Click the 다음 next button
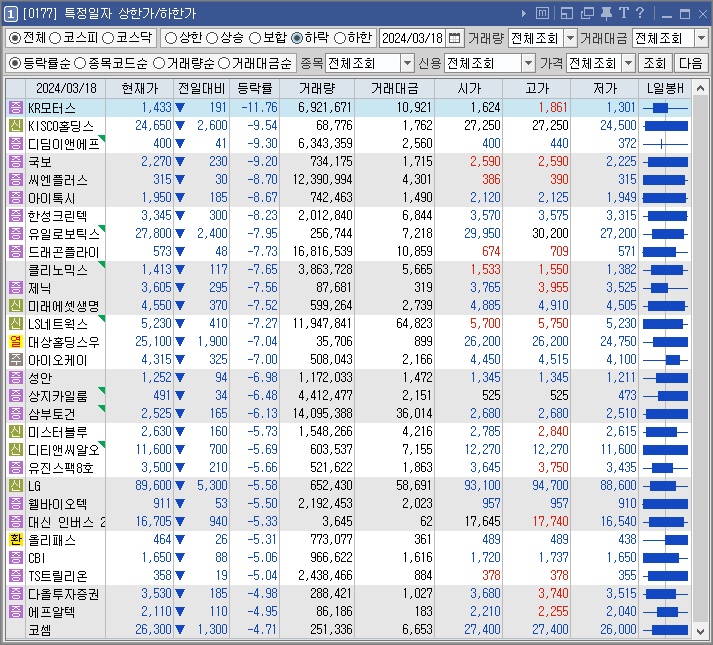The width and height of the screenshot is (713, 645). tap(690, 64)
